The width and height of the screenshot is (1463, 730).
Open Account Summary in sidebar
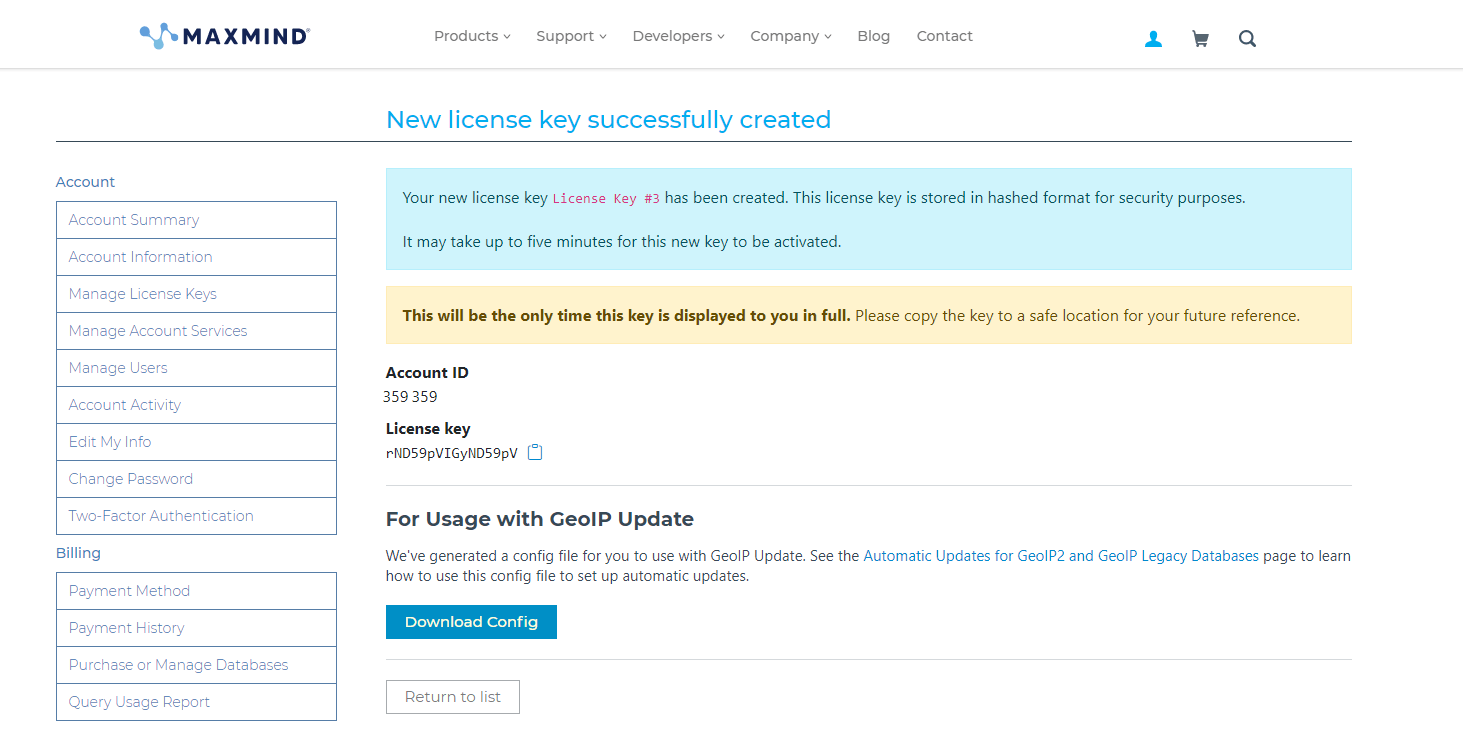(134, 220)
